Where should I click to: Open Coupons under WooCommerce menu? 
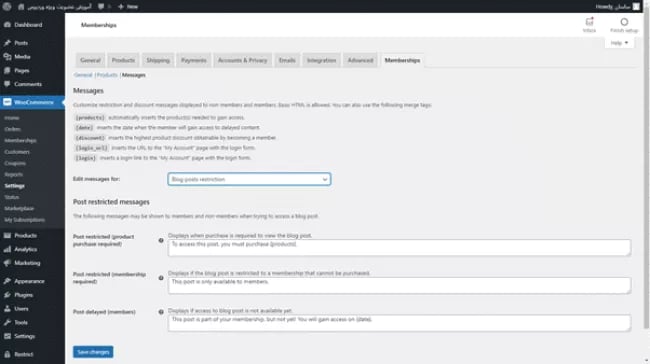15,163
